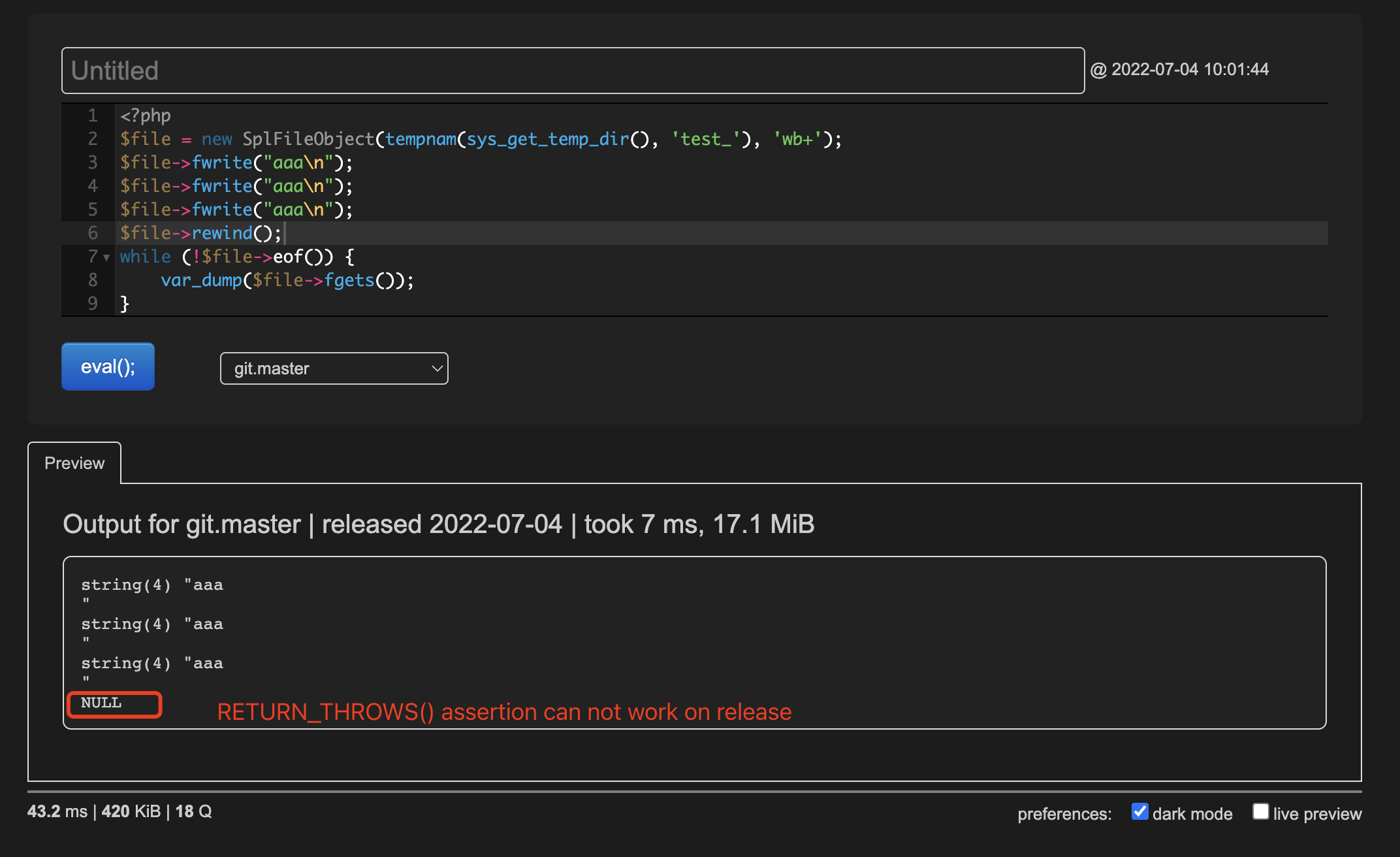The height and width of the screenshot is (857, 1400).
Task: Click line number 6 in gutter
Action: (x=93, y=233)
